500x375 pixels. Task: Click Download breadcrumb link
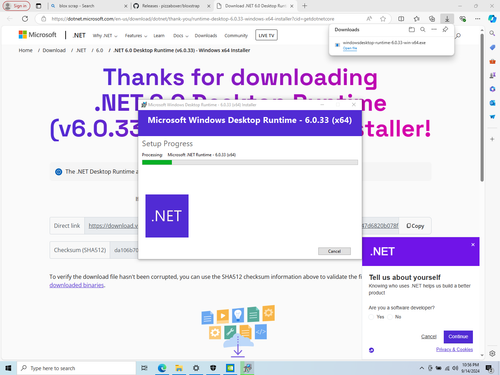54,50
